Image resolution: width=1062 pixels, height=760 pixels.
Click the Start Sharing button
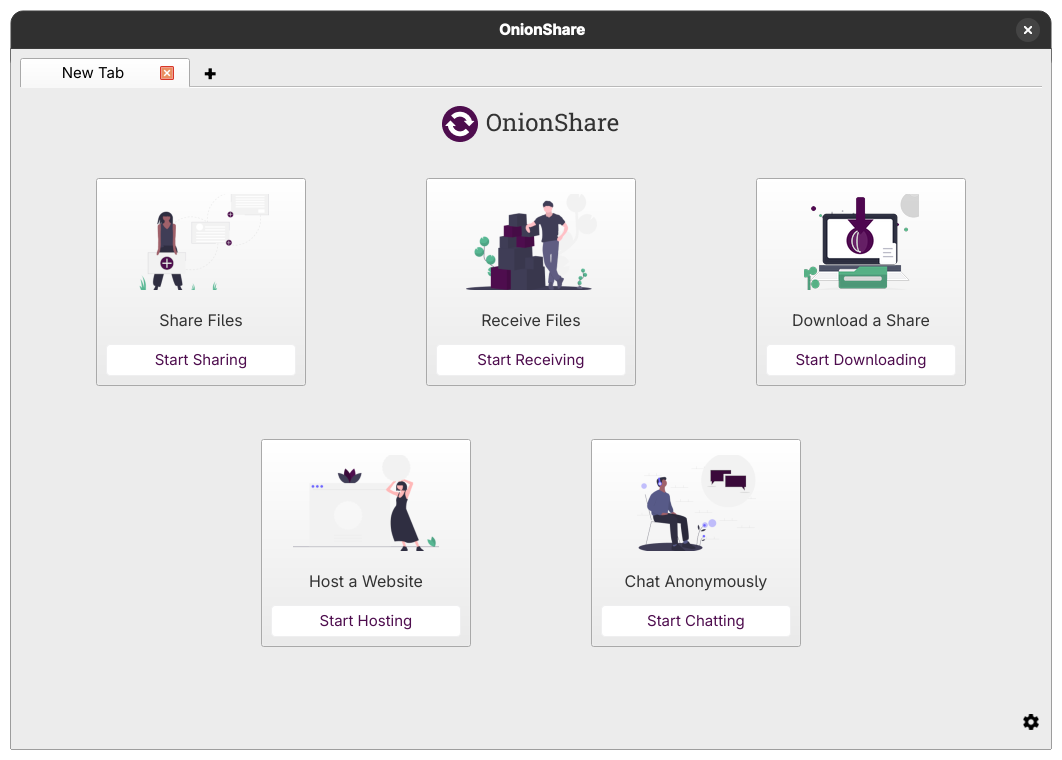200,360
